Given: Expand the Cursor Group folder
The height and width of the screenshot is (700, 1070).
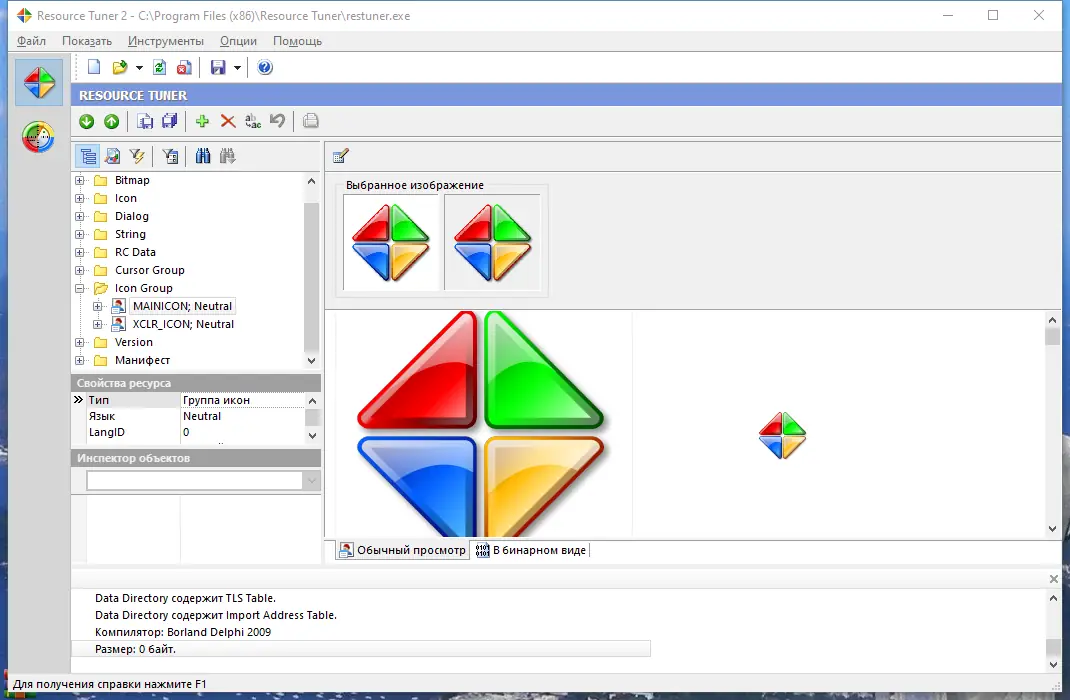Looking at the screenshot, I should [x=80, y=270].
